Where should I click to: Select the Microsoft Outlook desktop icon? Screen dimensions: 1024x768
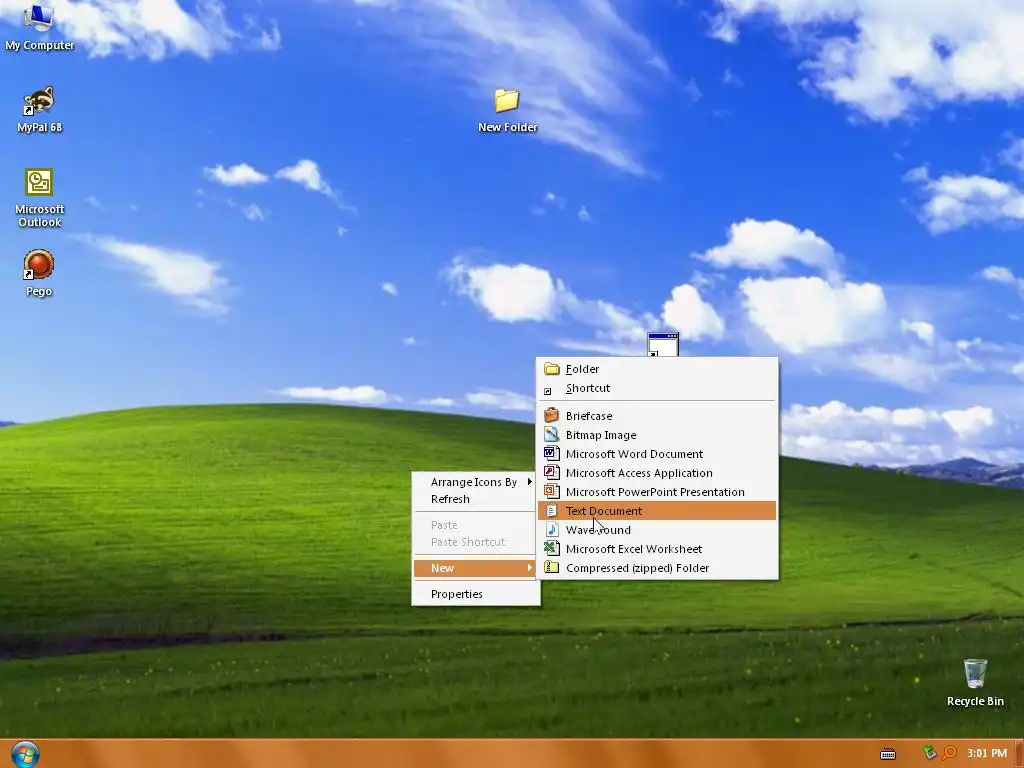(x=39, y=198)
